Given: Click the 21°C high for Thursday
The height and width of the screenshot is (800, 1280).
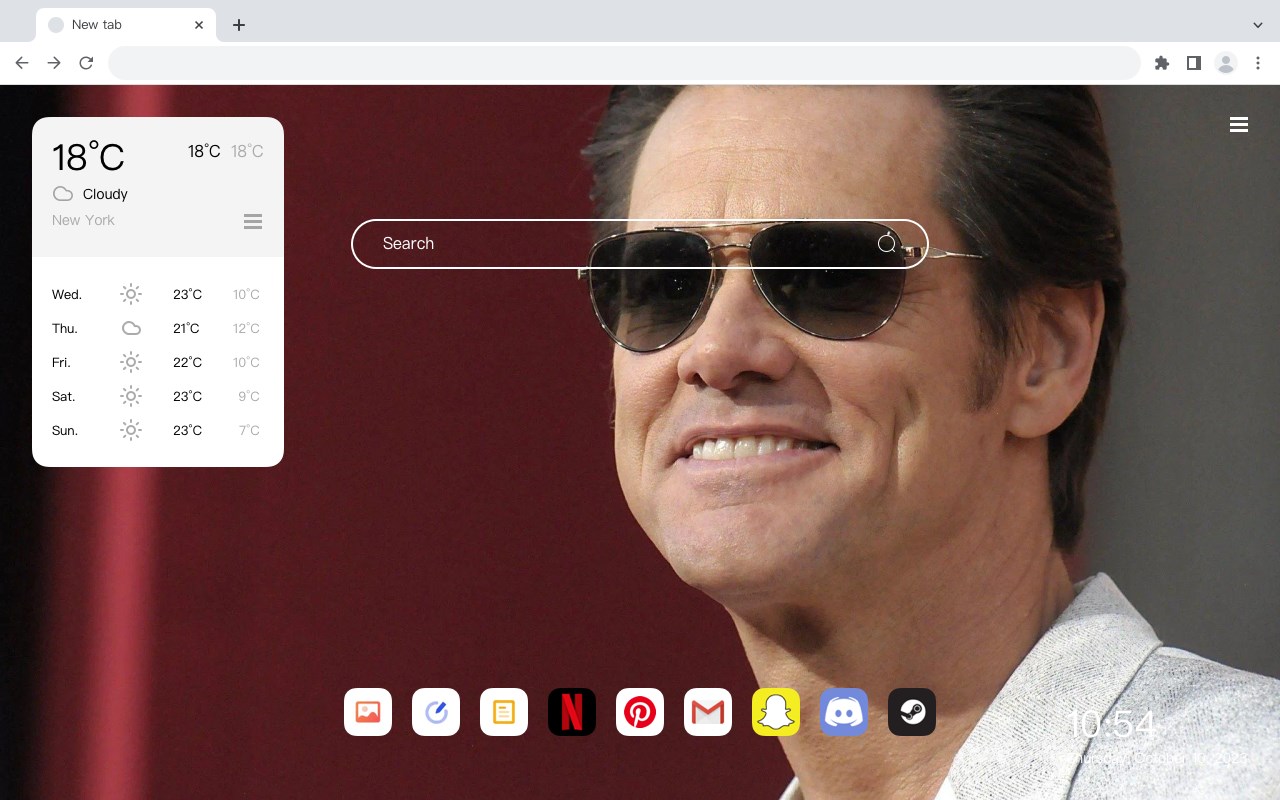Looking at the screenshot, I should [187, 328].
